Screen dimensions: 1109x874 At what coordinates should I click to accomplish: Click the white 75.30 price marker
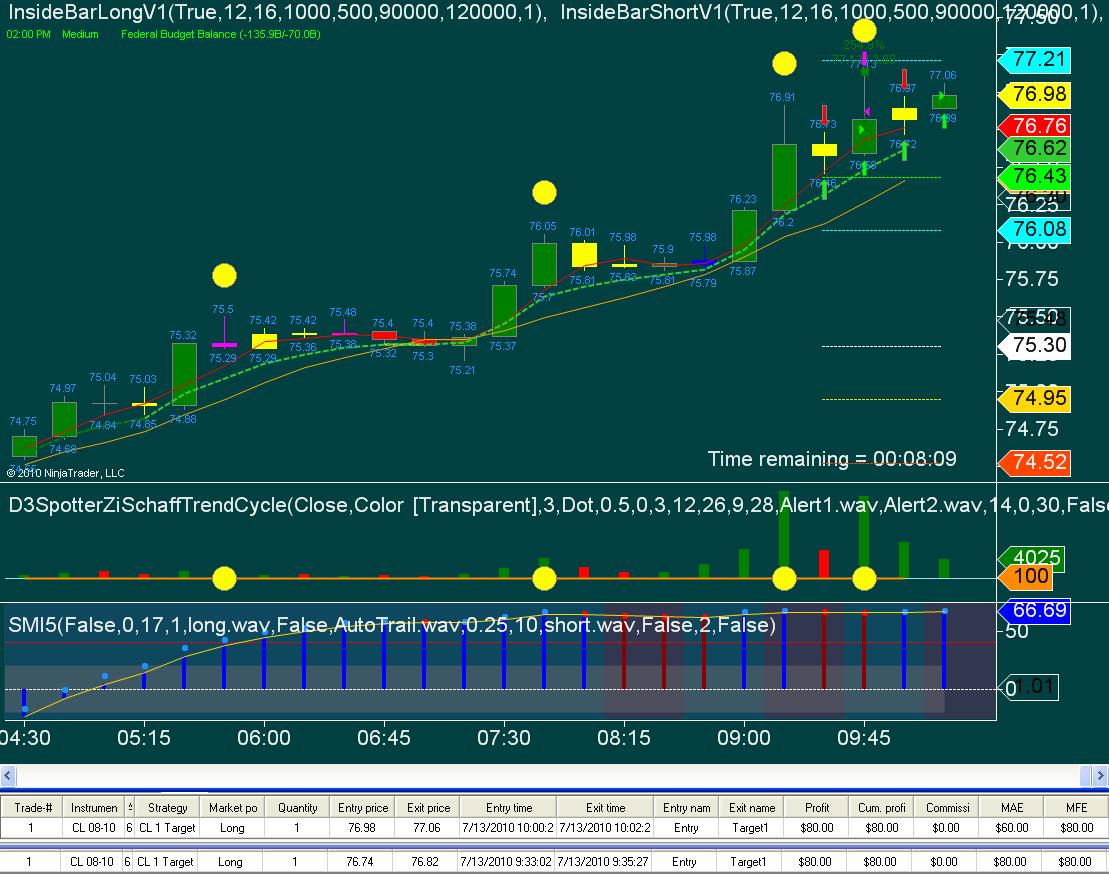[1035, 346]
